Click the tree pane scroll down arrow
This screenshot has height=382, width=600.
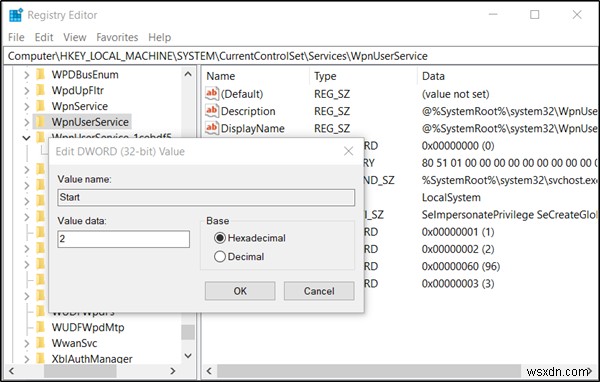click(188, 356)
